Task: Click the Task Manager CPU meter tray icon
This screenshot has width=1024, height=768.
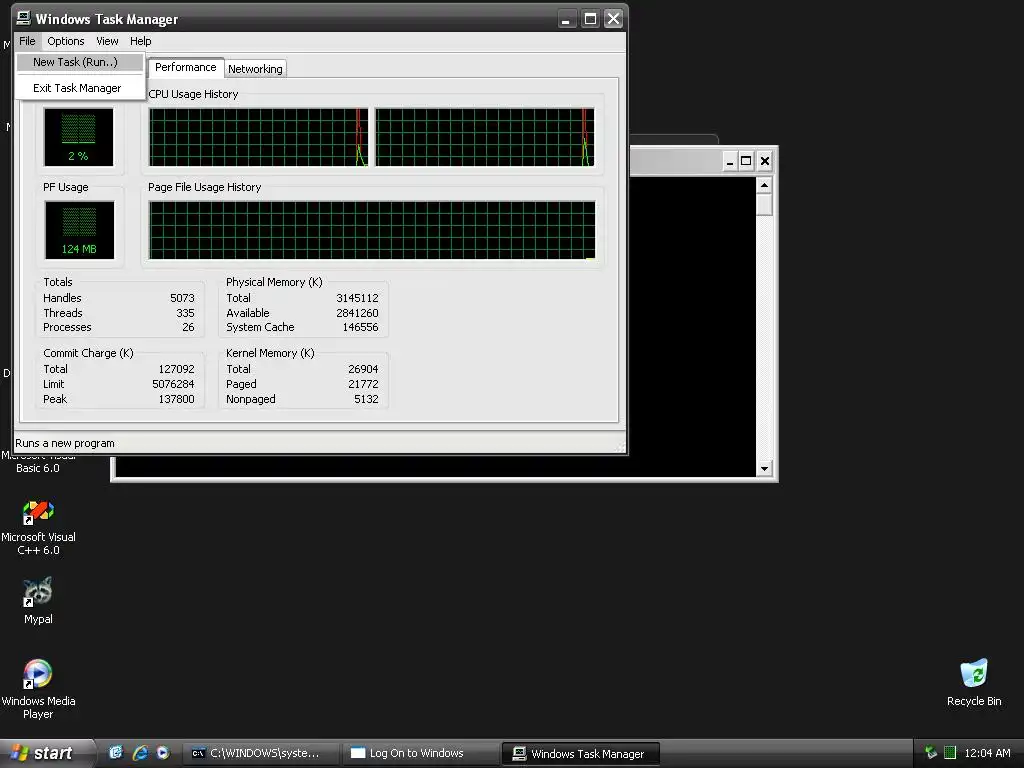Action: (x=950, y=753)
